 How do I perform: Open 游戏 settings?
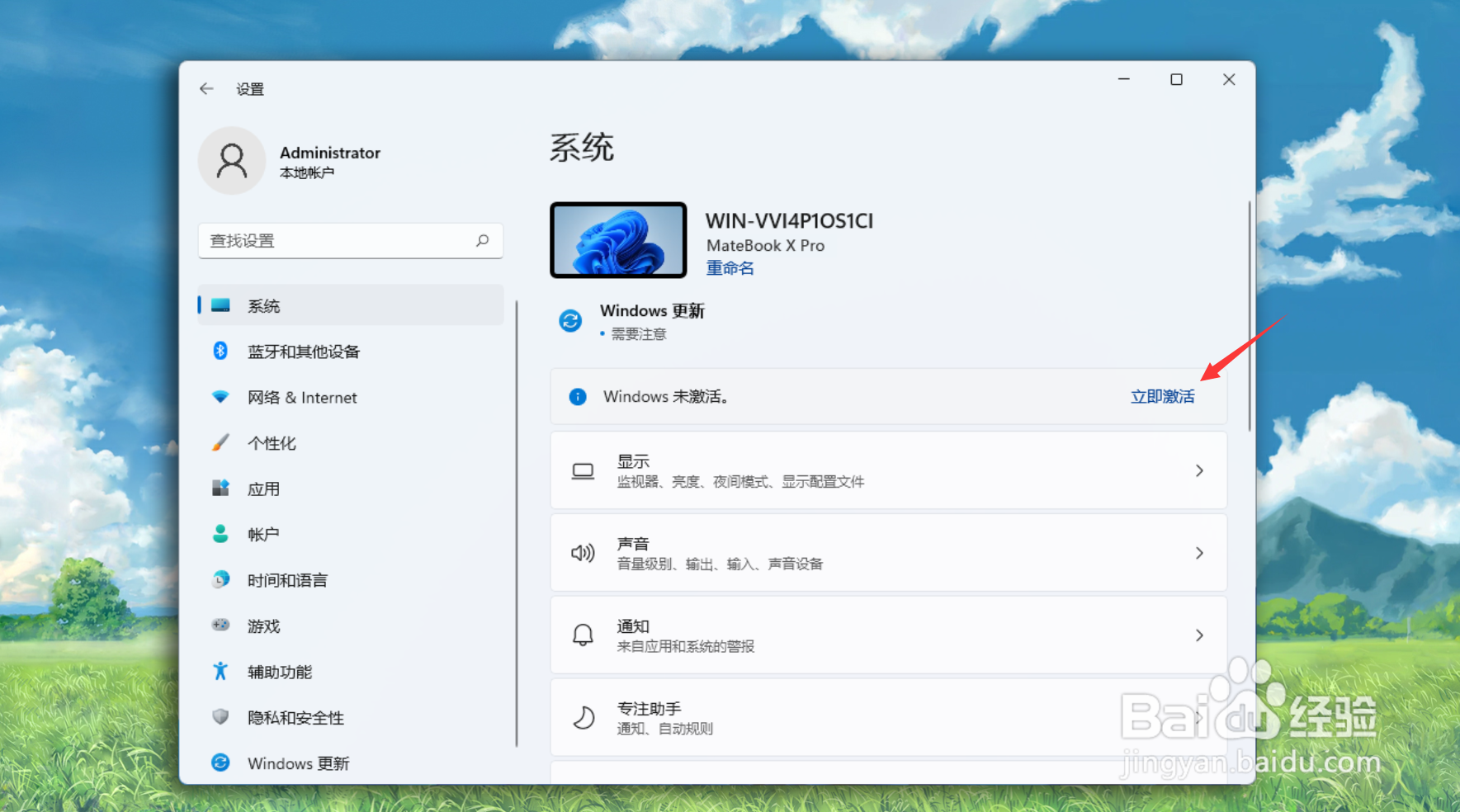click(351, 626)
